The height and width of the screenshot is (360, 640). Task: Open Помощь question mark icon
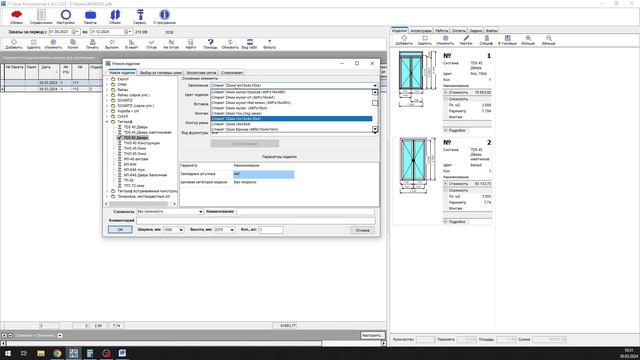210,44
